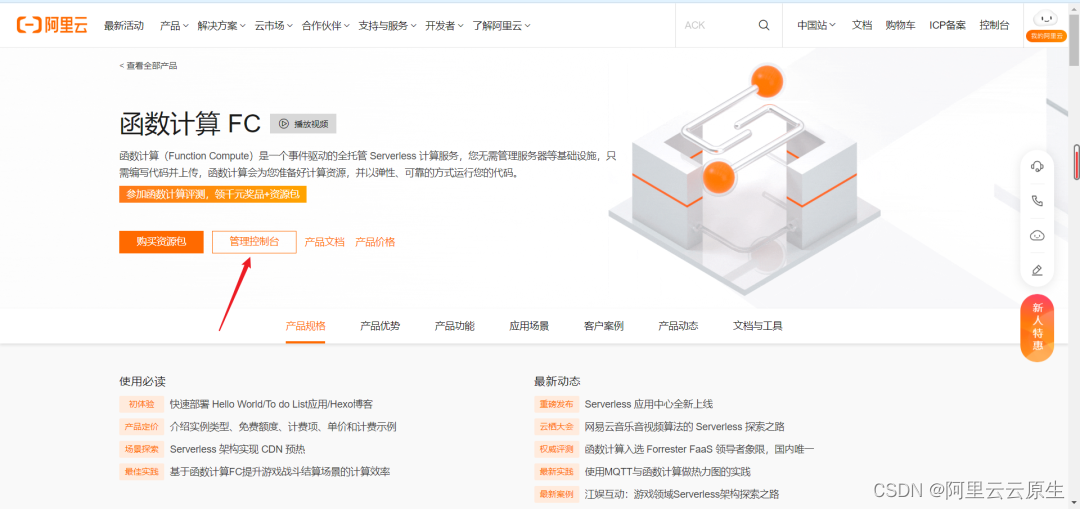Click the 最新实践 tag label

click(x=556, y=472)
